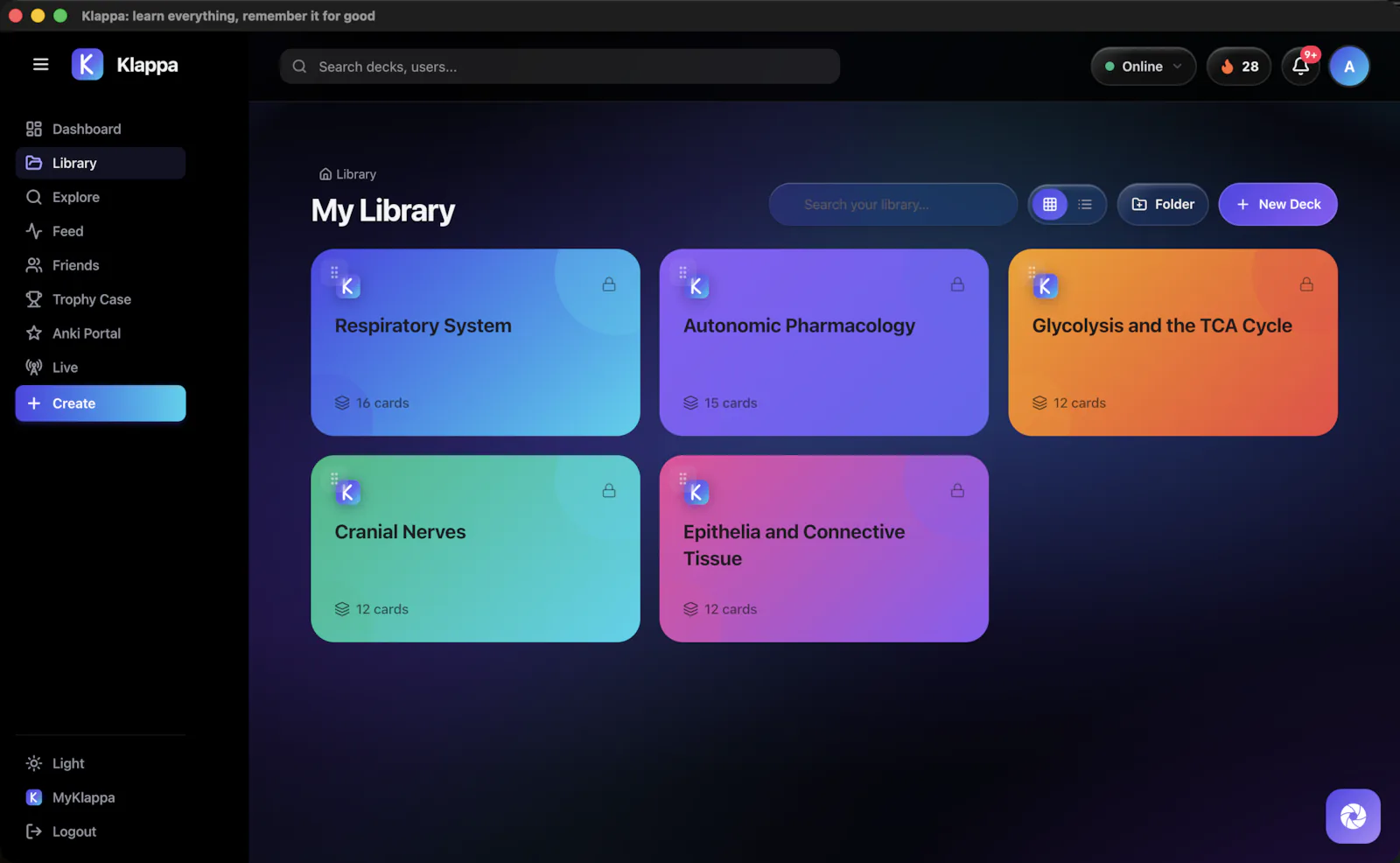Open Anki Portal from the sidebar
The height and width of the screenshot is (863, 1400).
(101, 333)
